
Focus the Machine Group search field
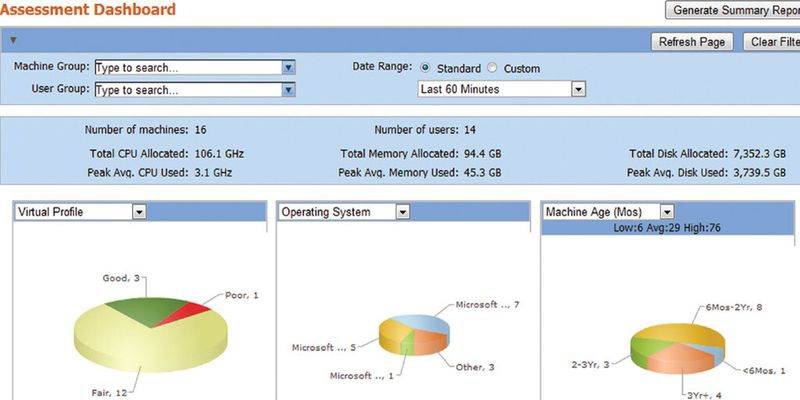188,67
